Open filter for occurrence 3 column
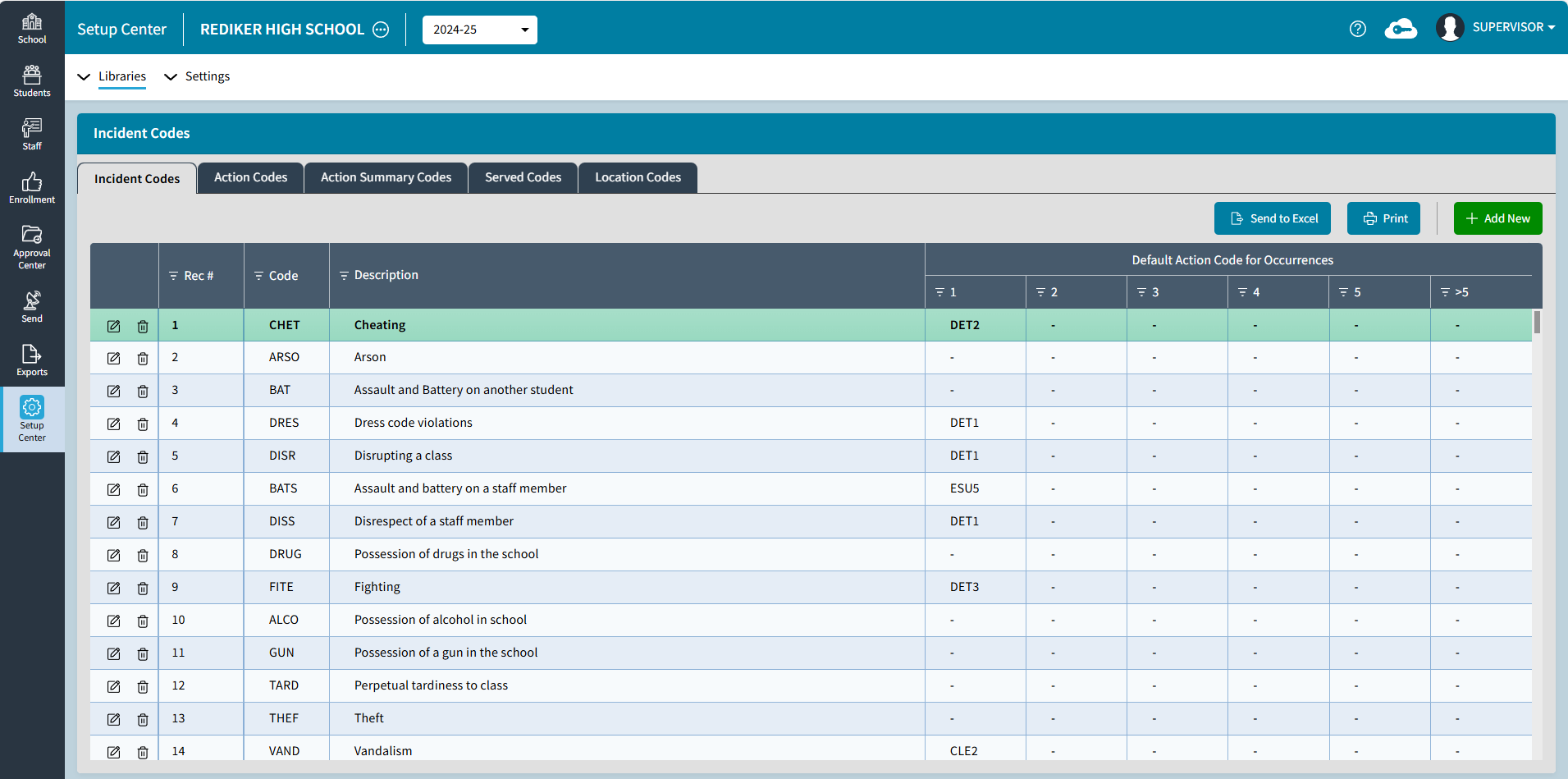The height and width of the screenshot is (779, 1568). [1141, 292]
